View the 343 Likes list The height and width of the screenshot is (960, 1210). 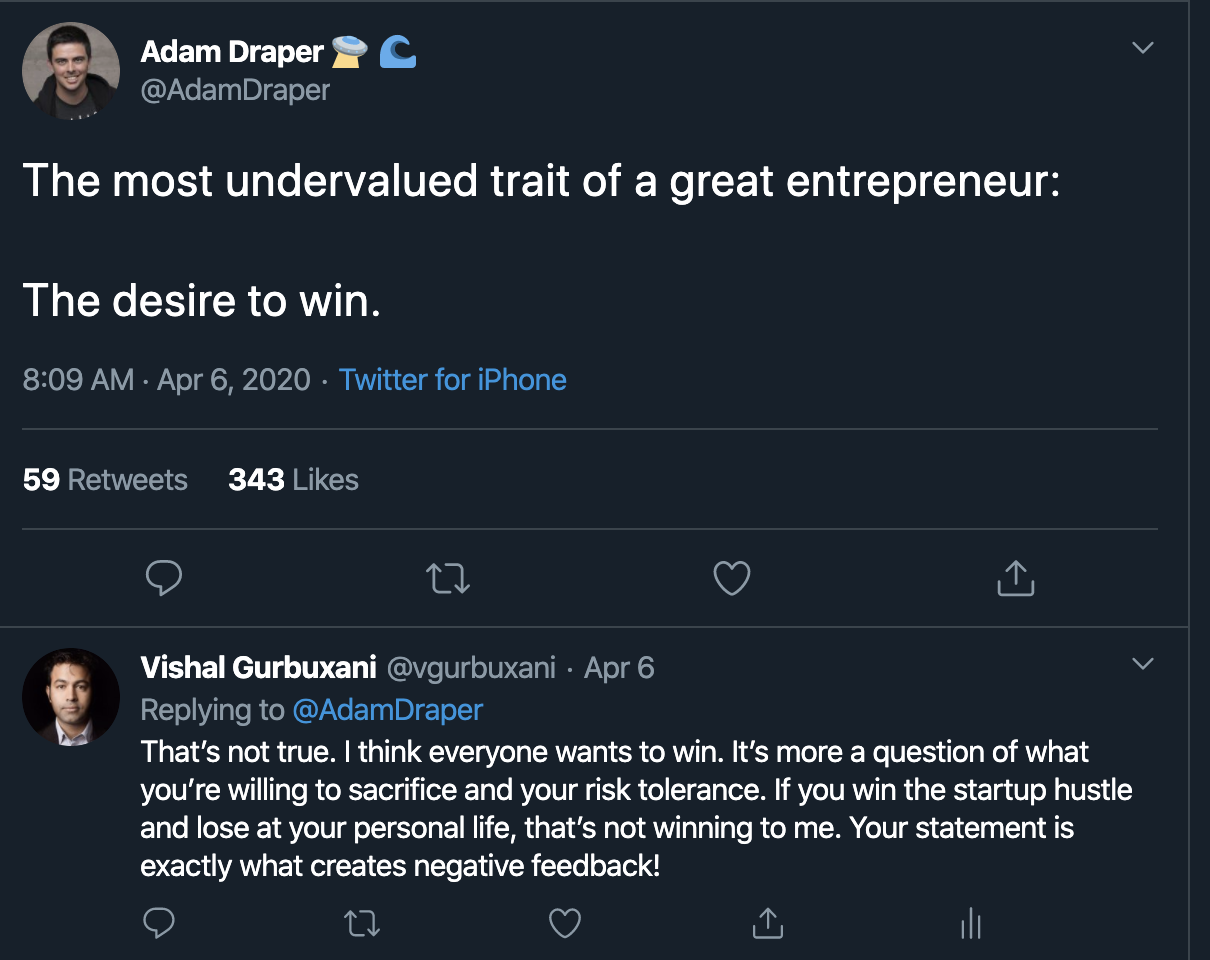(293, 480)
